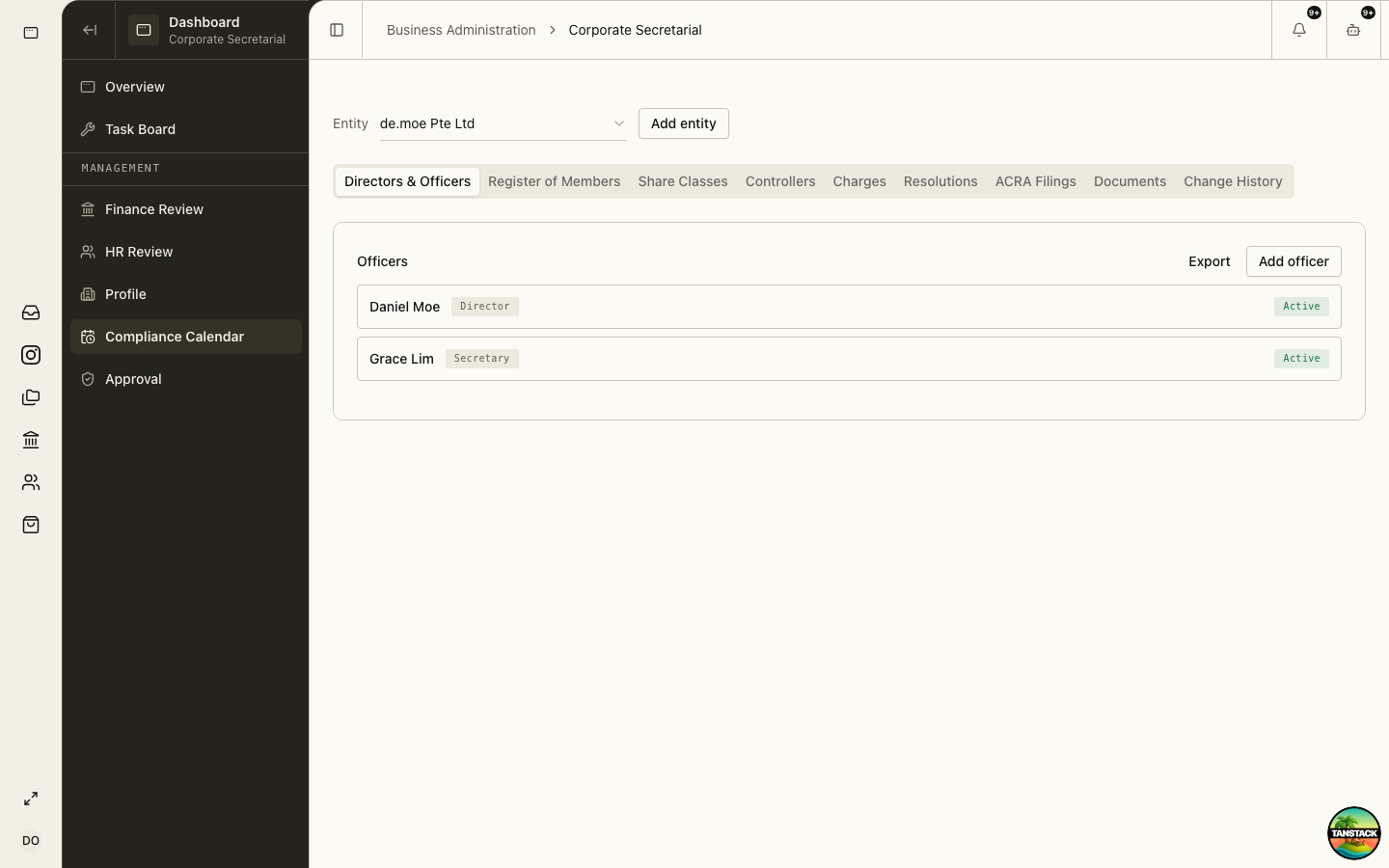
Task: View the Change History tab
Action: [1233, 181]
